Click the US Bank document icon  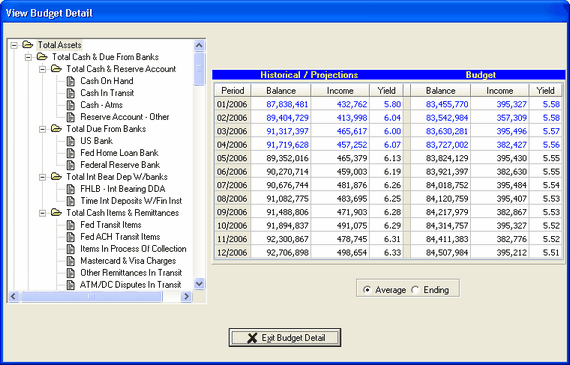click(71, 141)
